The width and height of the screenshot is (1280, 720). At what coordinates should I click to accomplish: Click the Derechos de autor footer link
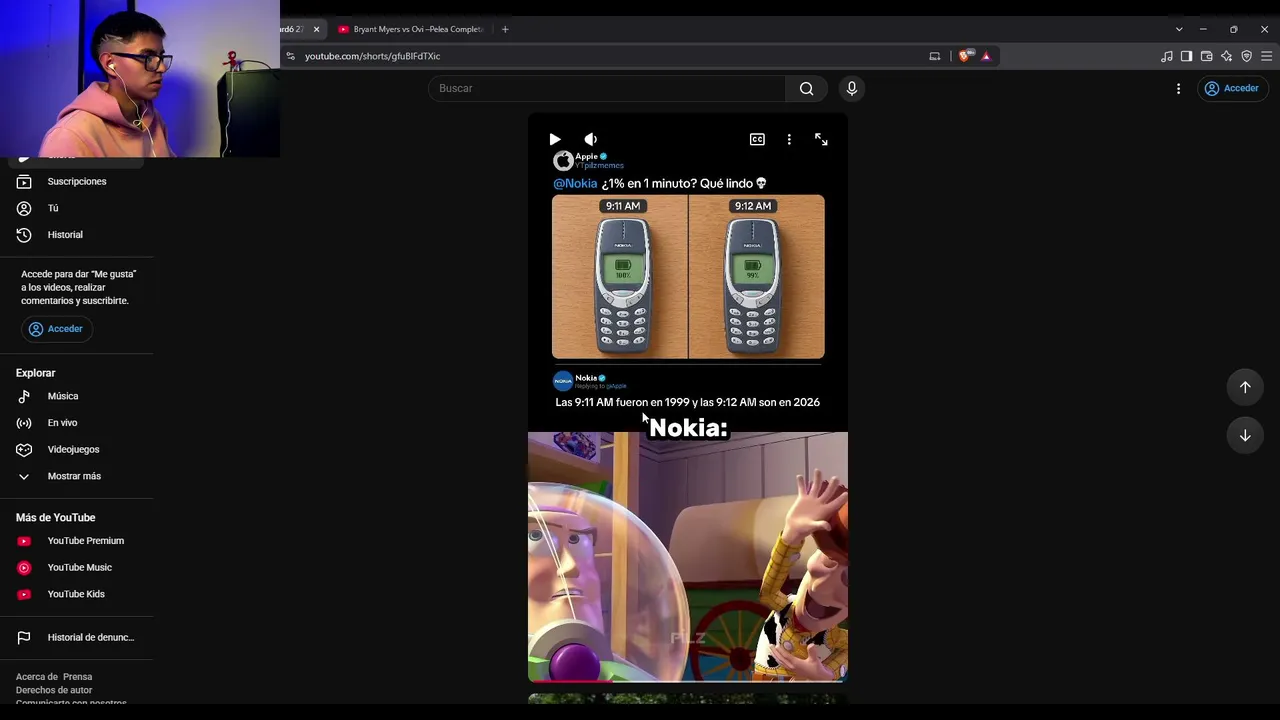(x=54, y=690)
